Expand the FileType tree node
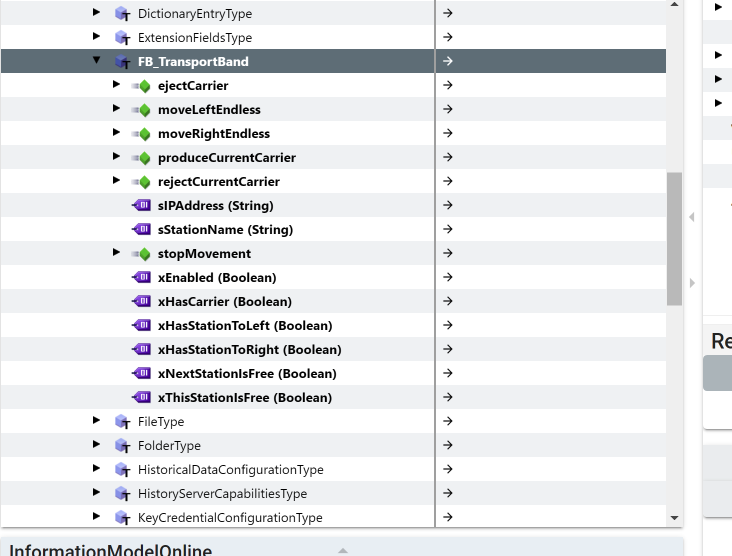732x556 pixels. click(x=97, y=421)
